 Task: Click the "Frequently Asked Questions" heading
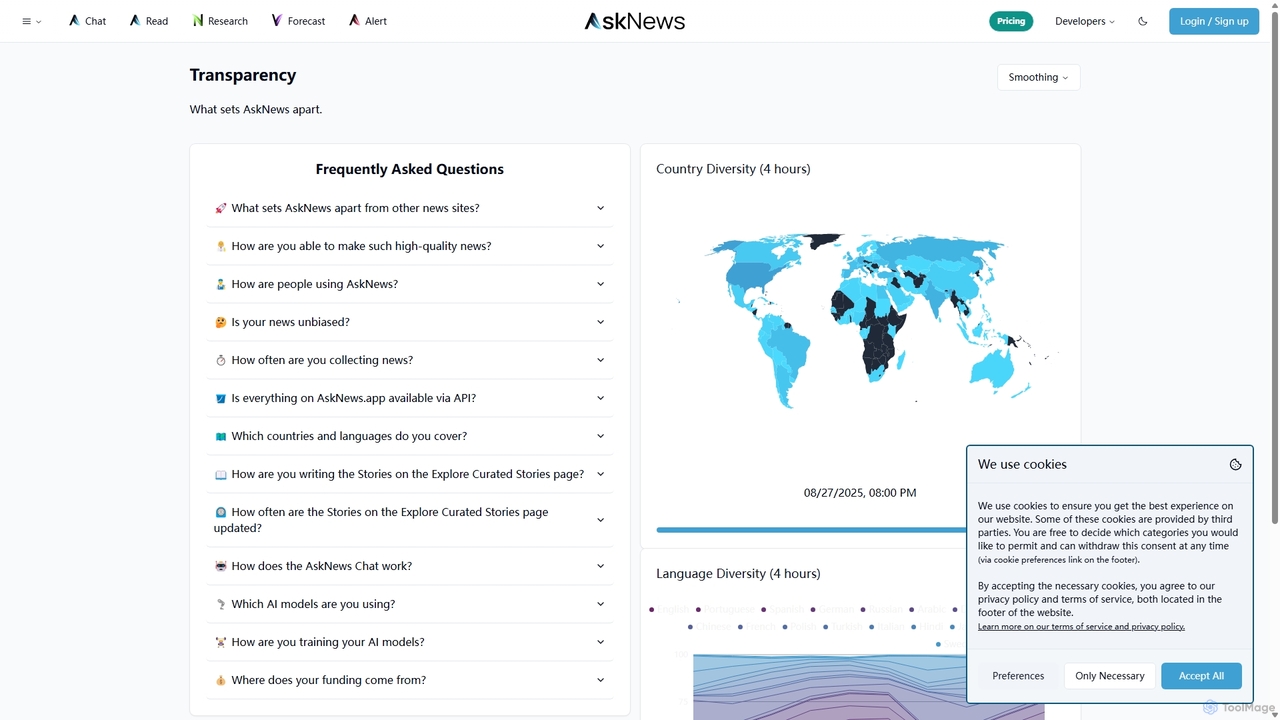pos(410,169)
